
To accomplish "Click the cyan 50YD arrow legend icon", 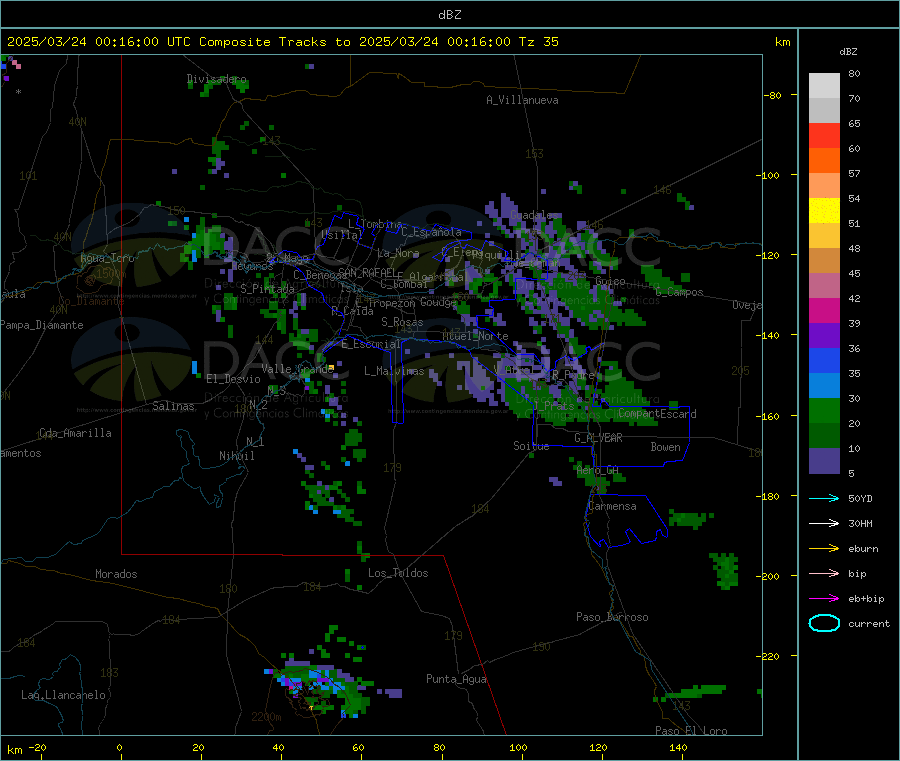I will click(824, 498).
